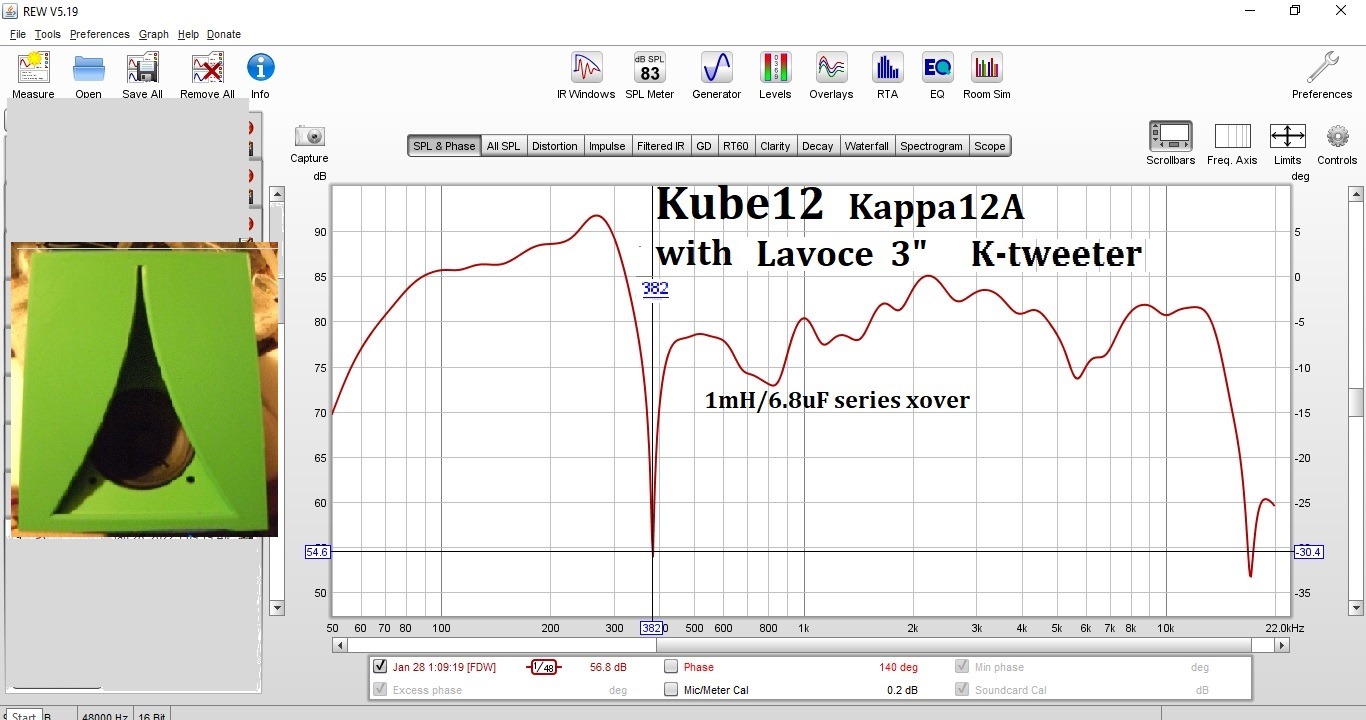Click vertical scrollbar down arrow
The width and height of the screenshot is (1366, 720).
click(x=1356, y=608)
